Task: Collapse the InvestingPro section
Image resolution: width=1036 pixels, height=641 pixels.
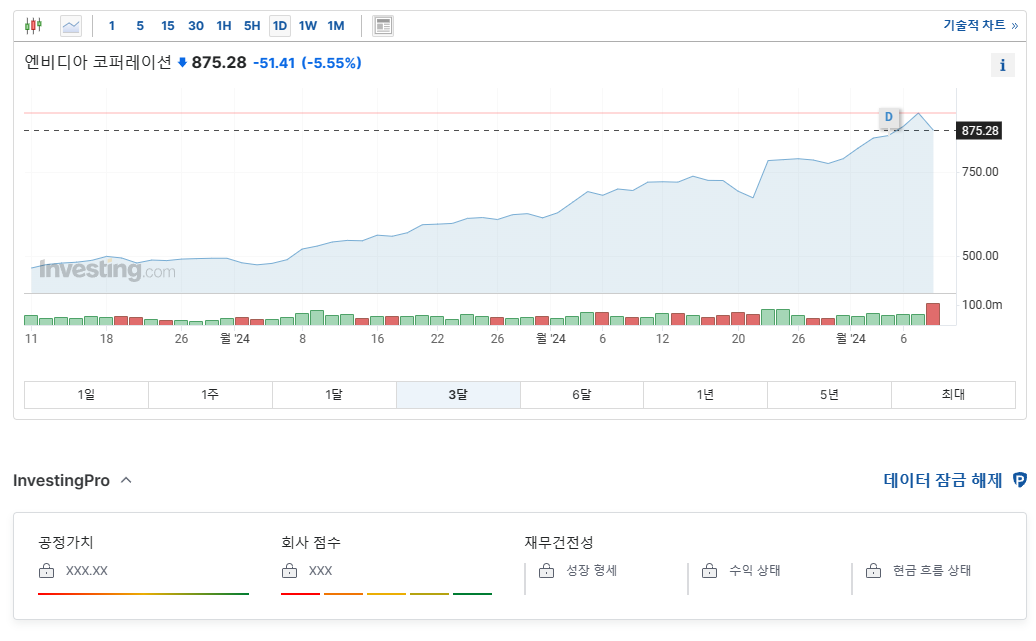Action: (x=128, y=480)
